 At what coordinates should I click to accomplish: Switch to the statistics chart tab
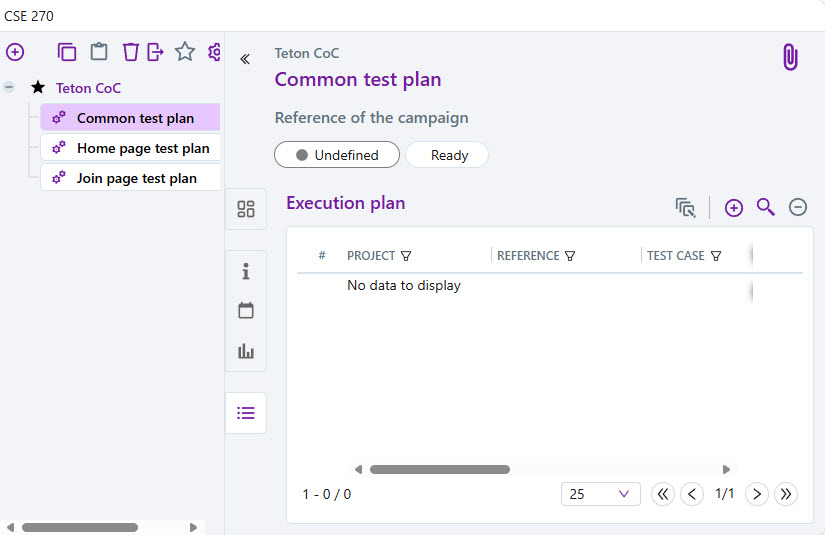click(x=246, y=351)
